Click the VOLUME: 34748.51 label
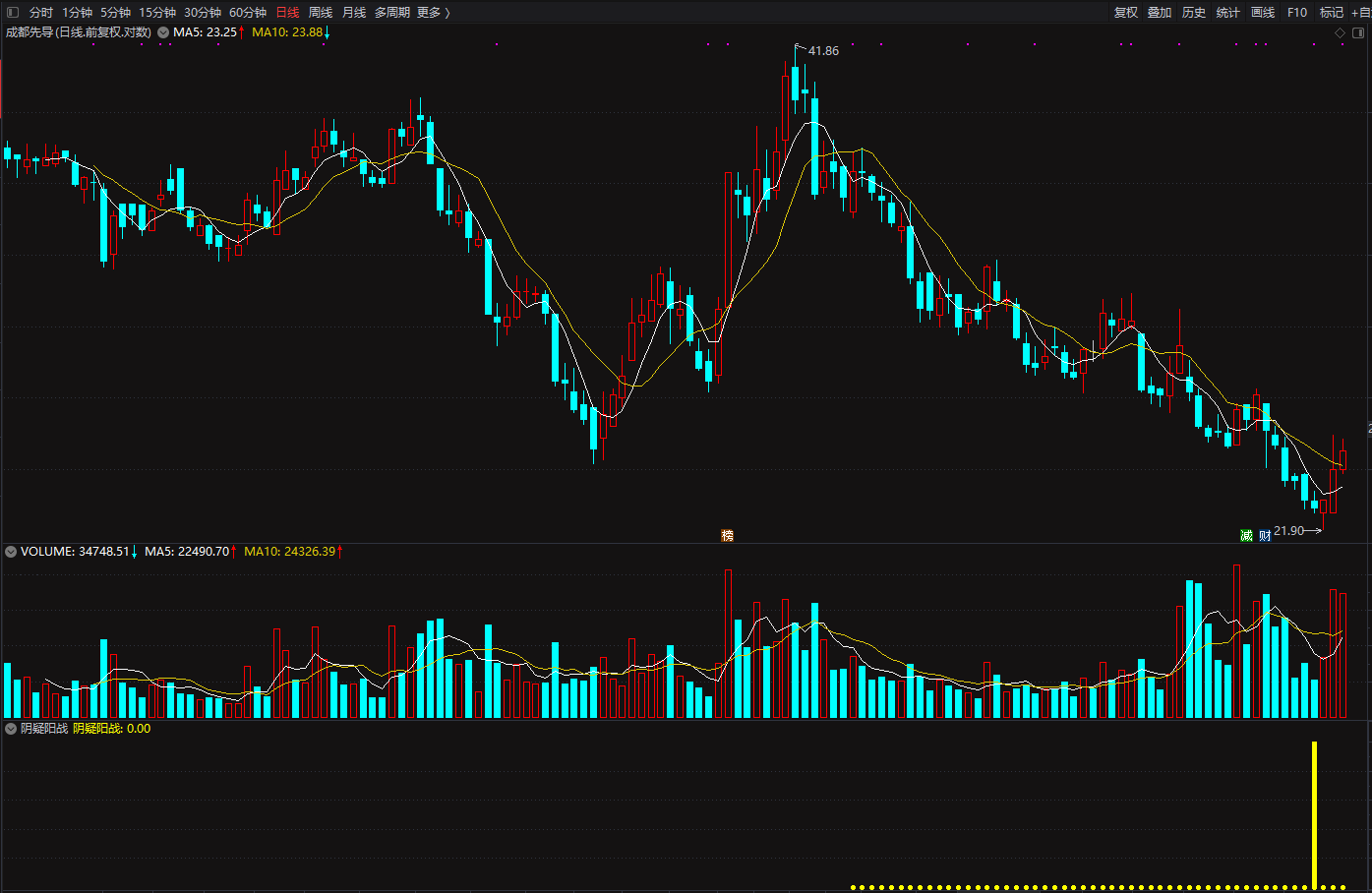Image resolution: width=1372 pixels, height=893 pixels. click(75, 552)
